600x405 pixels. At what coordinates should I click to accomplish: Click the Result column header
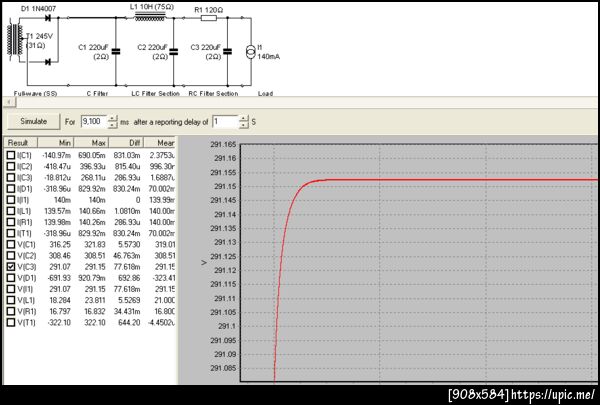coord(21,143)
